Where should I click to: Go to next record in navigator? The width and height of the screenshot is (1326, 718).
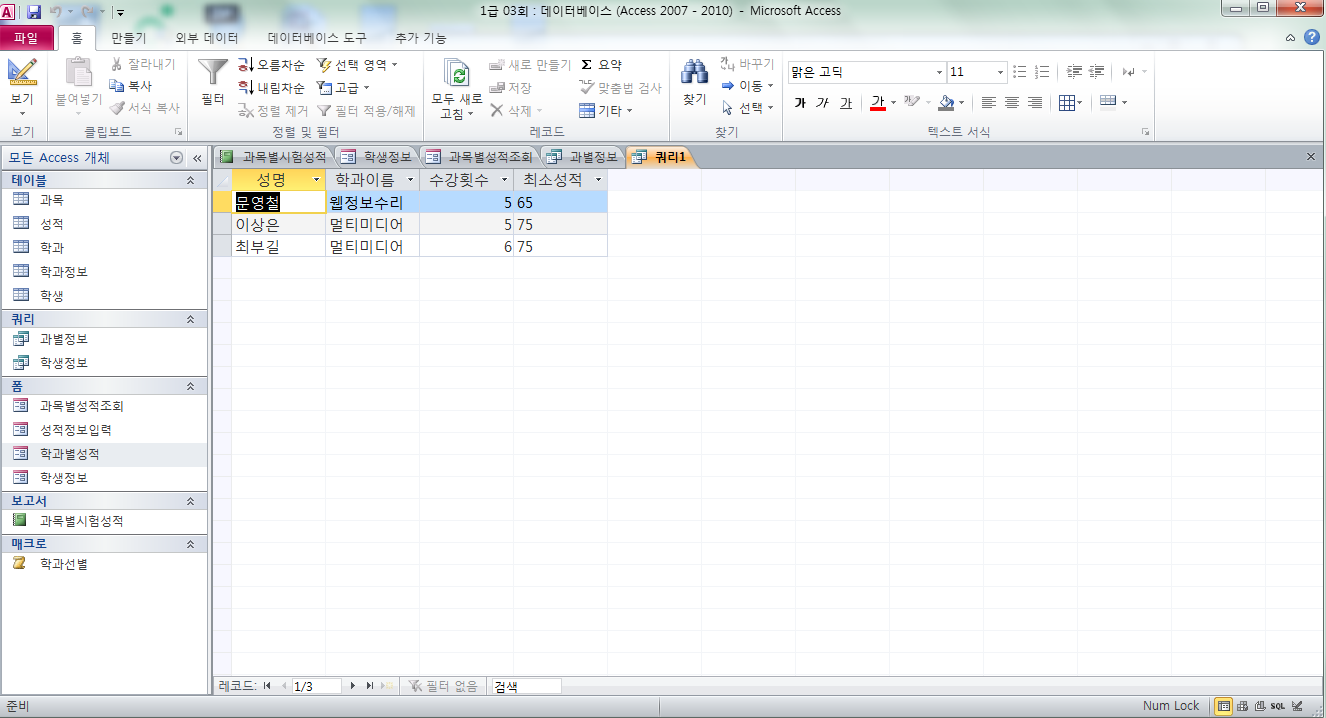coord(353,686)
